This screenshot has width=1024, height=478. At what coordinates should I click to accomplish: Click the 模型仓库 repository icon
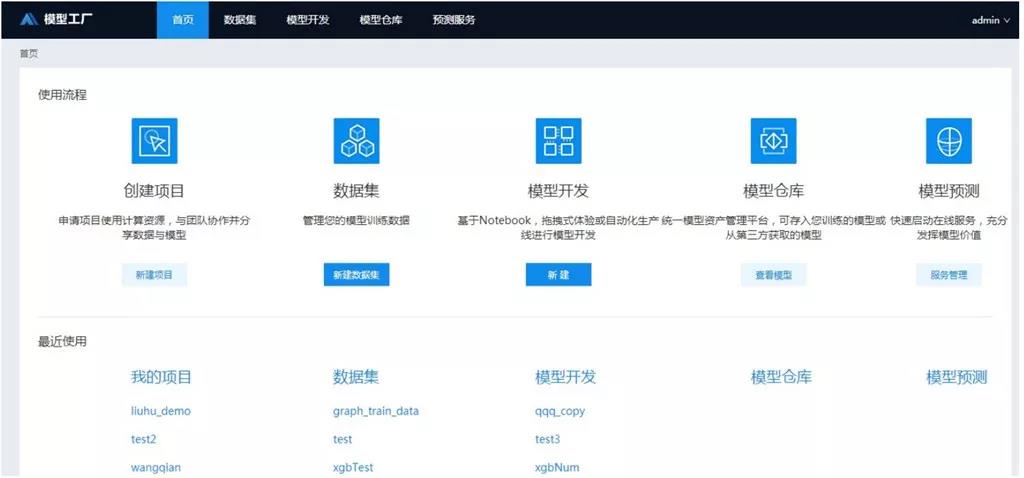(x=773, y=141)
